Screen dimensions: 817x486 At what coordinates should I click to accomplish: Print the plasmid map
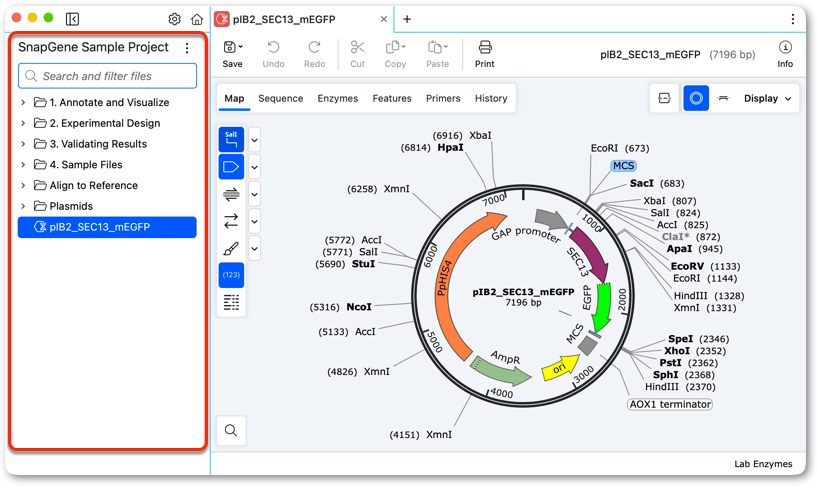tap(485, 54)
